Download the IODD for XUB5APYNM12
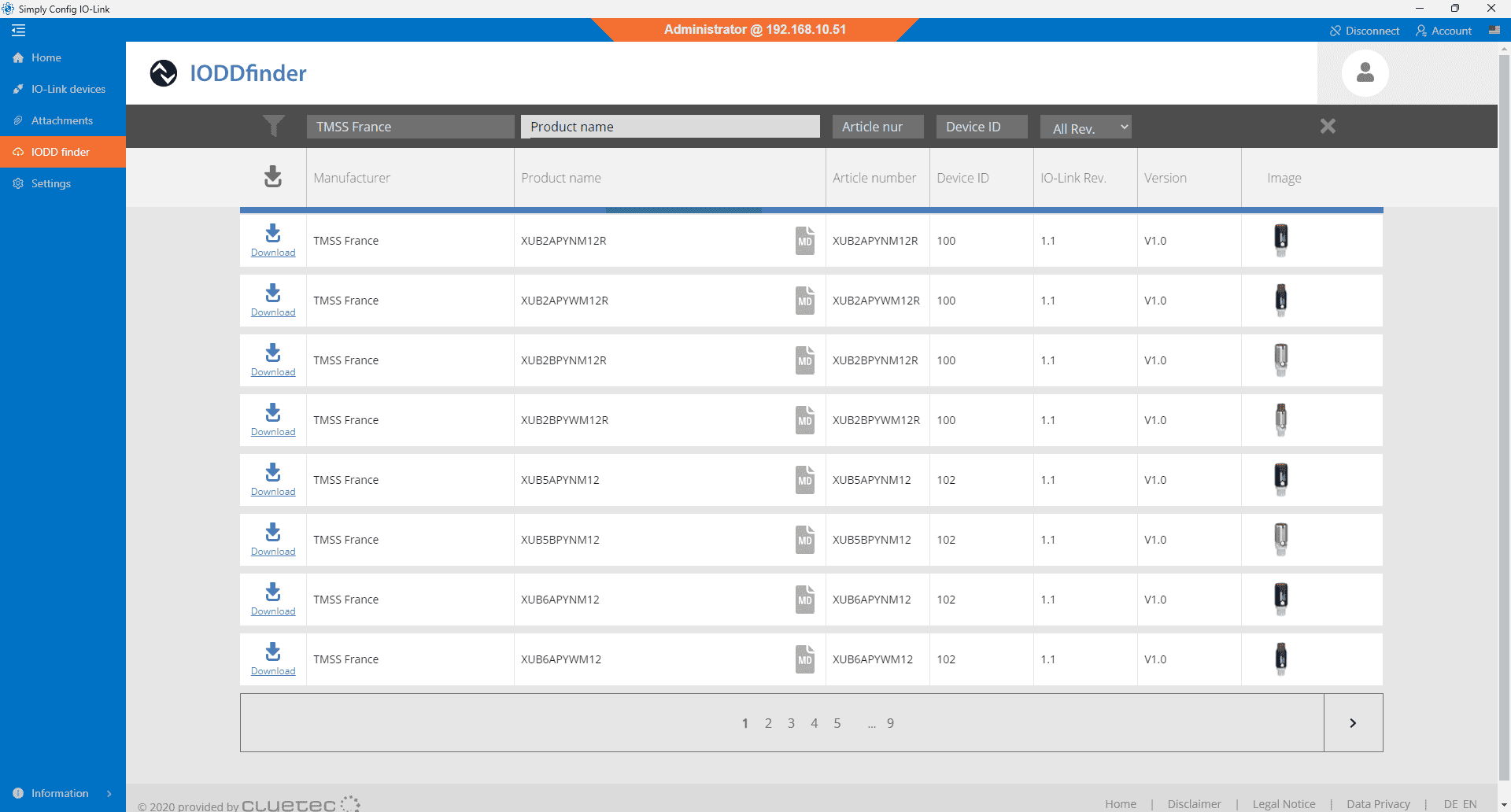 (x=273, y=479)
